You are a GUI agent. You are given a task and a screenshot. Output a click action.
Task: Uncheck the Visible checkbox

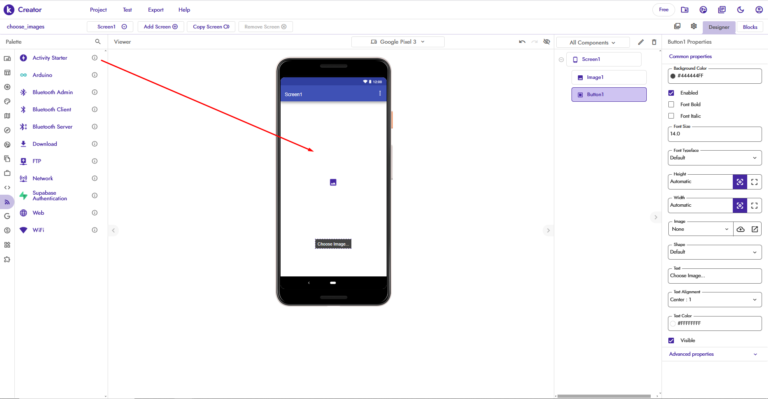(x=671, y=340)
